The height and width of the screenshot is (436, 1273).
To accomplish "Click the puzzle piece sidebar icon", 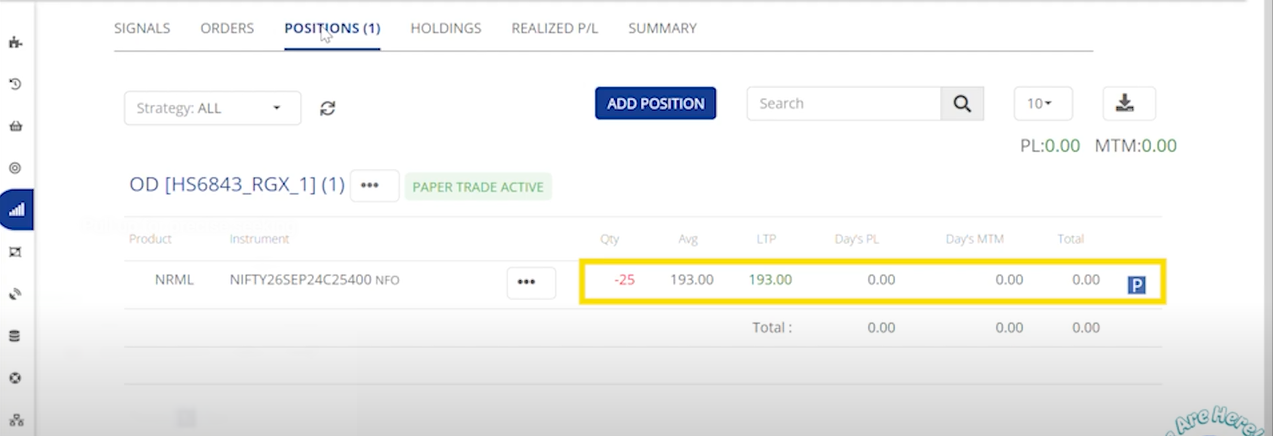I will coord(15,42).
